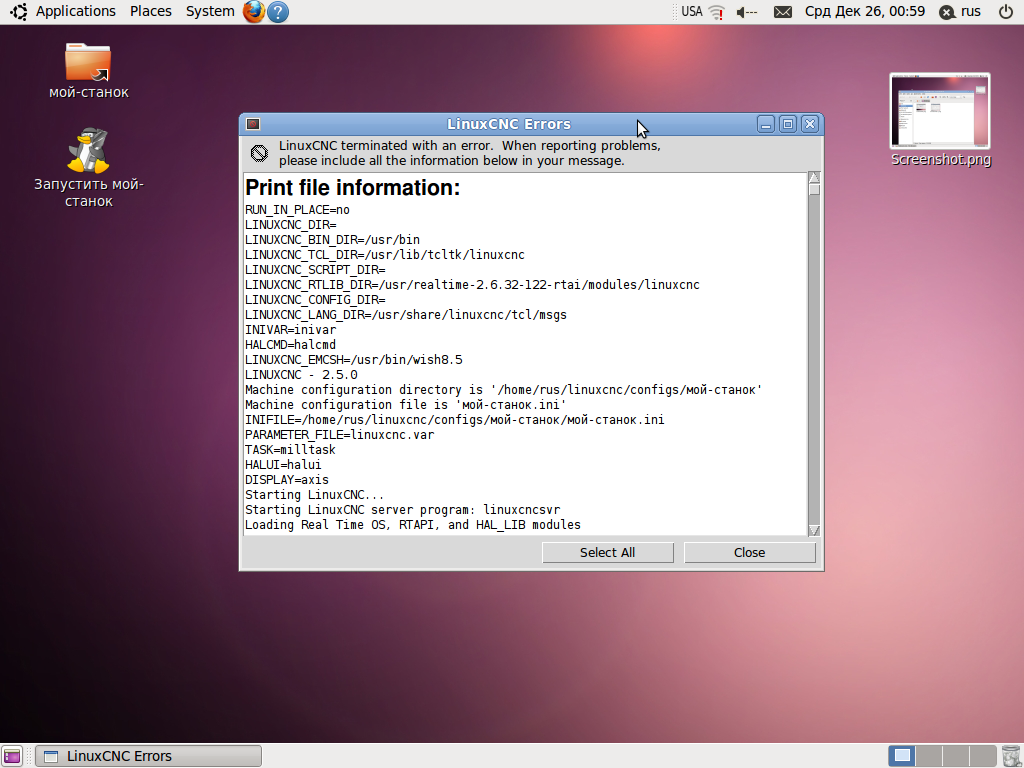Click the USA keyboard layout indicator
The width and height of the screenshot is (1024, 768).
(692, 12)
